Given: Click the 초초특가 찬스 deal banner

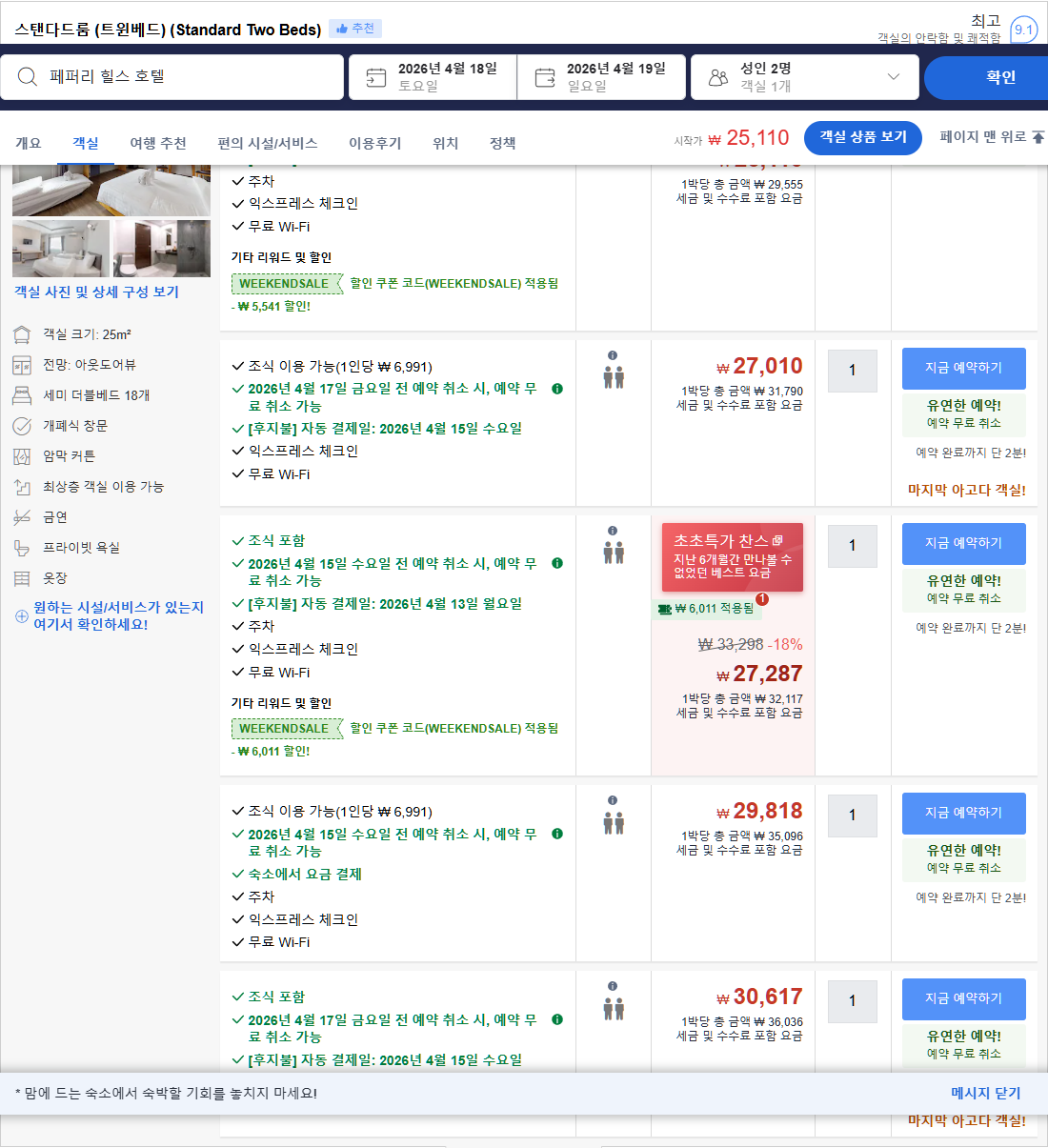Looking at the screenshot, I should point(733,557).
